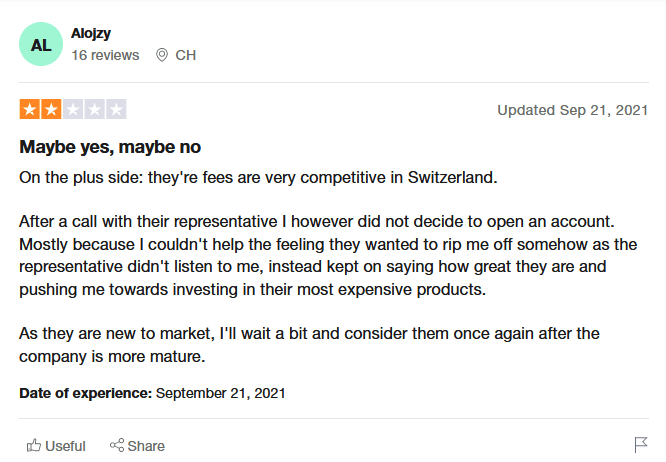Open the AL avatar circle

pos(41,44)
